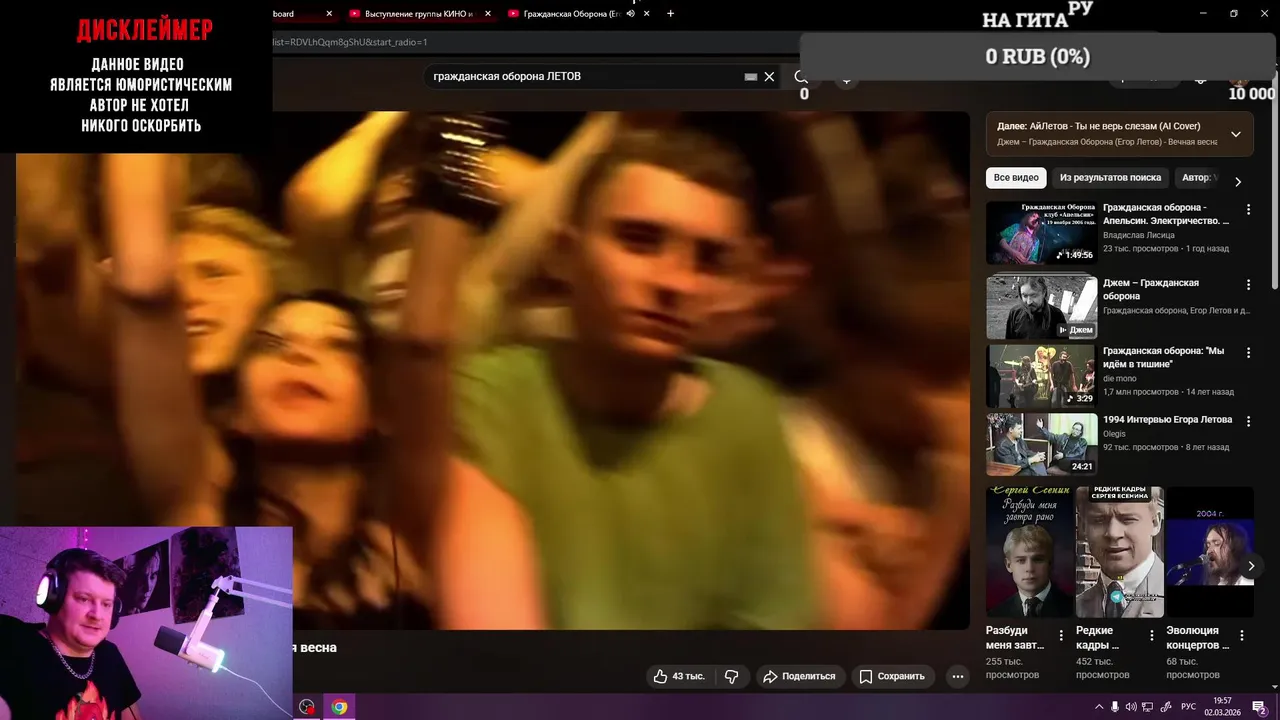Select the Автор filter chip
The height and width of the screenshot is (720, 1280).
pyautogui.click(x=1198, y=178)
